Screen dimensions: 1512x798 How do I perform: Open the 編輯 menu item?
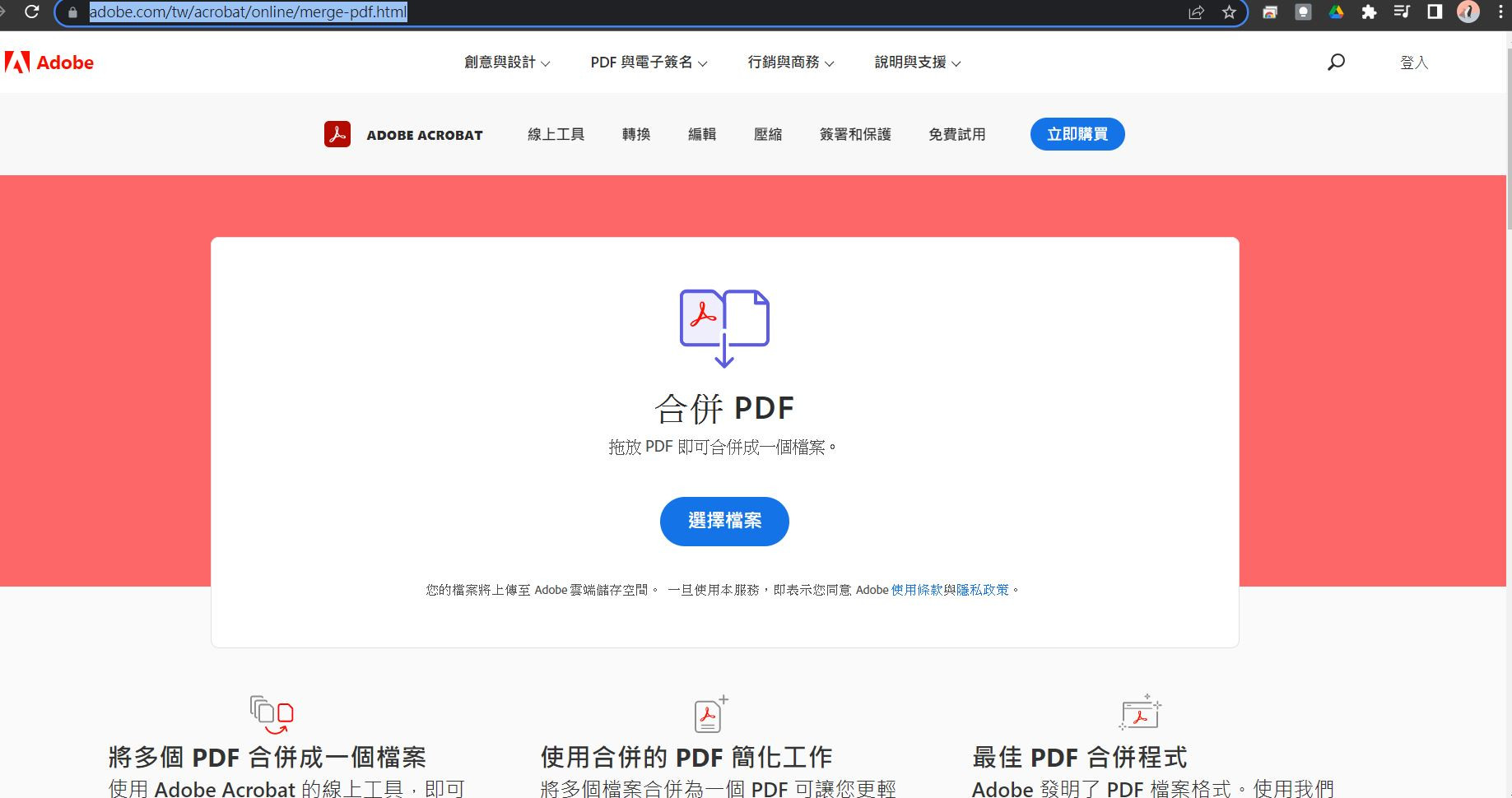click(x=702, y=134)
